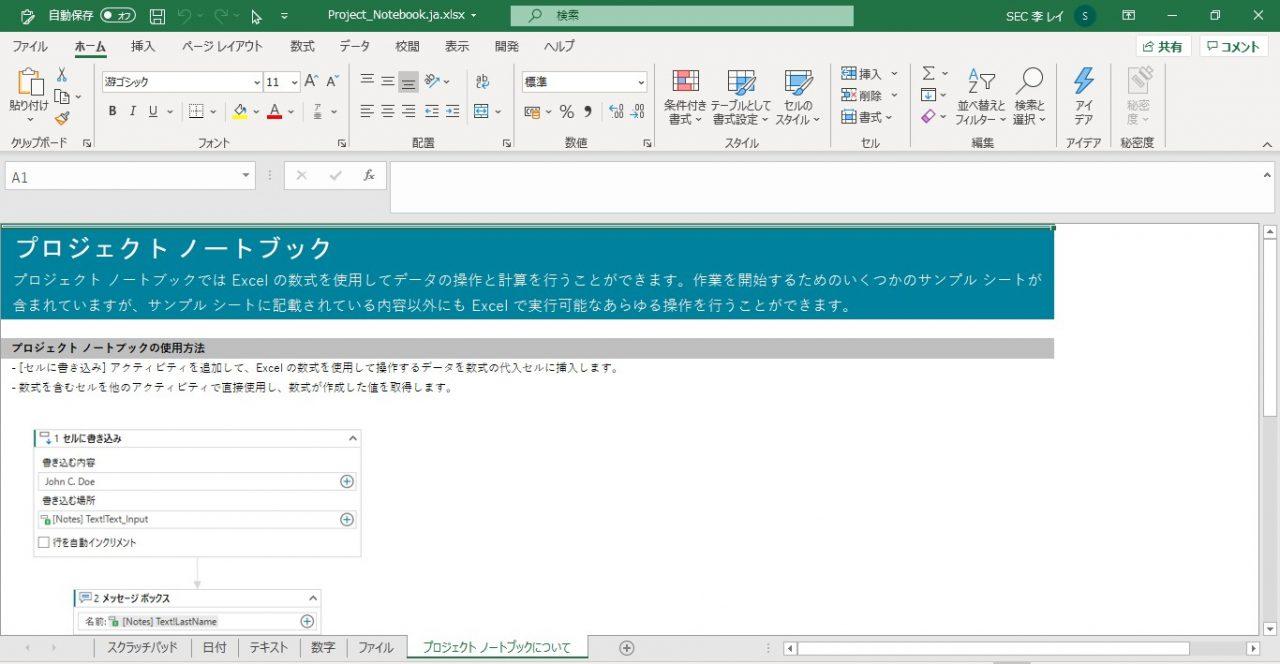Decrease the font size with the smaller A
The width and height of the screenshot is (1280, 664).
331,82
